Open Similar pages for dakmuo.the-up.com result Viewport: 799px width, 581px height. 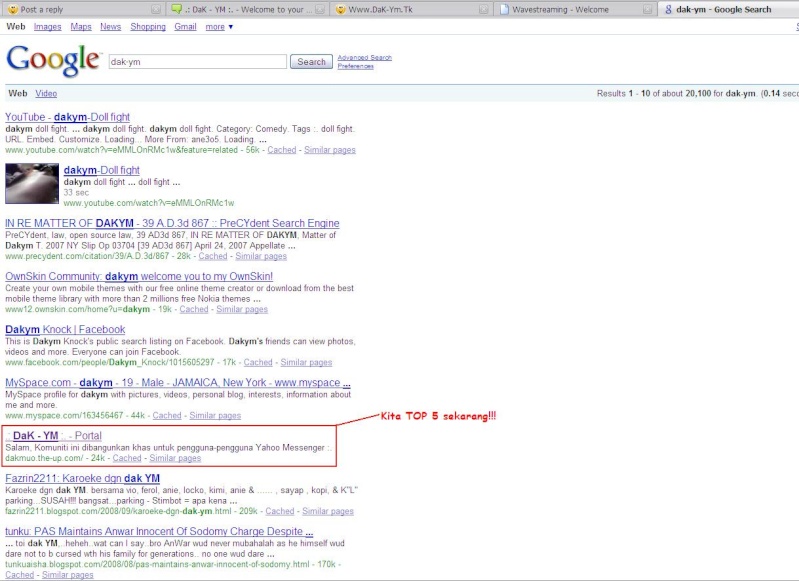175,458
